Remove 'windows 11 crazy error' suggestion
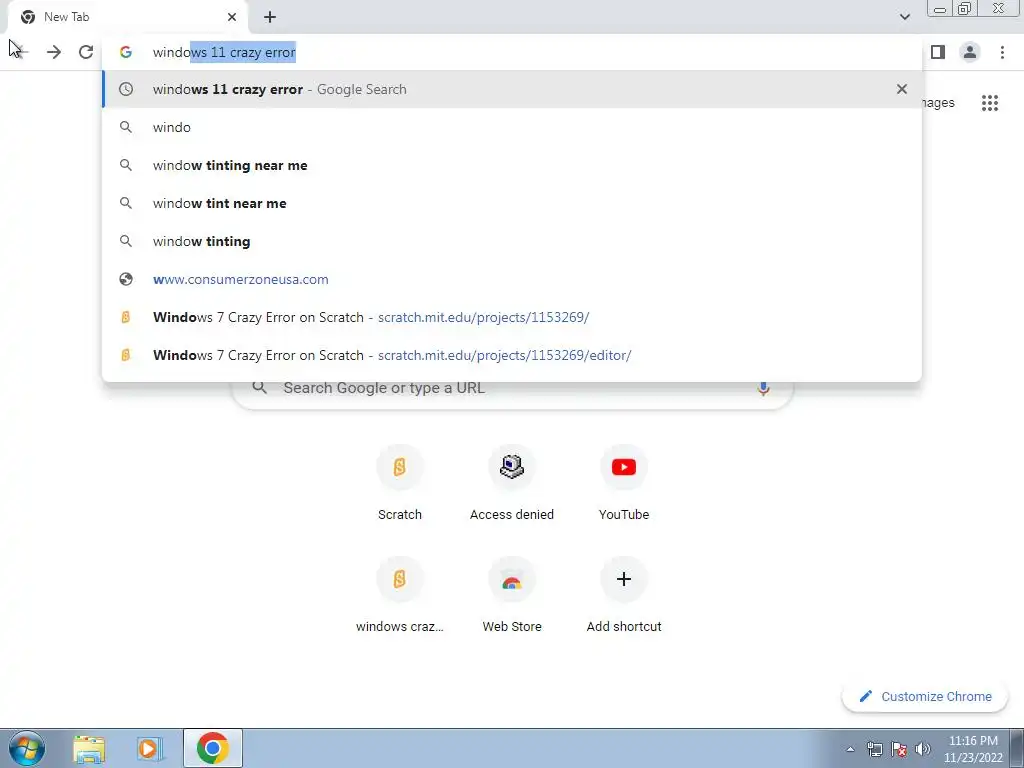Viewport: 1024px width, 768px height. pos(902,89)
